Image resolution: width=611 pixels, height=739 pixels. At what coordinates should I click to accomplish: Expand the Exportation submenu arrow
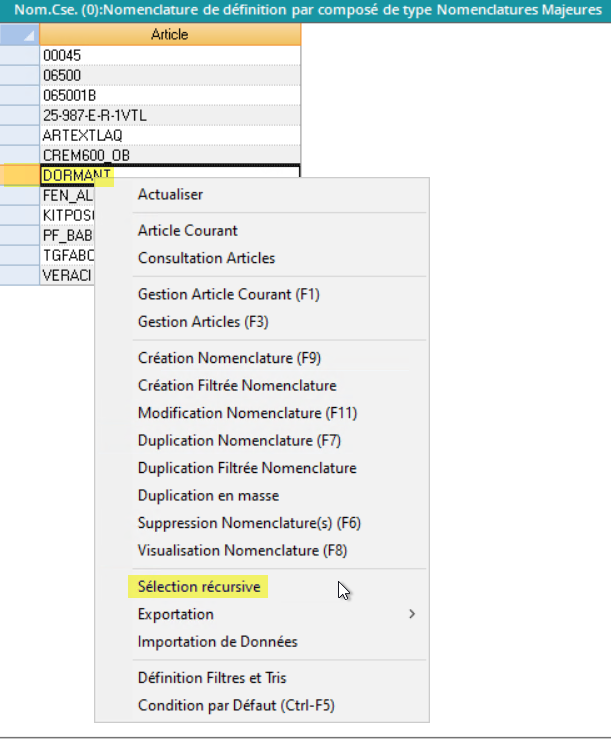(412, 614)
